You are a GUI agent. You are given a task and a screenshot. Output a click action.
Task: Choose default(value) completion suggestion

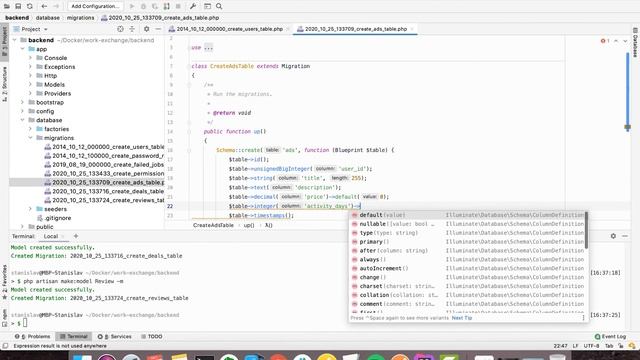[467, 215]
